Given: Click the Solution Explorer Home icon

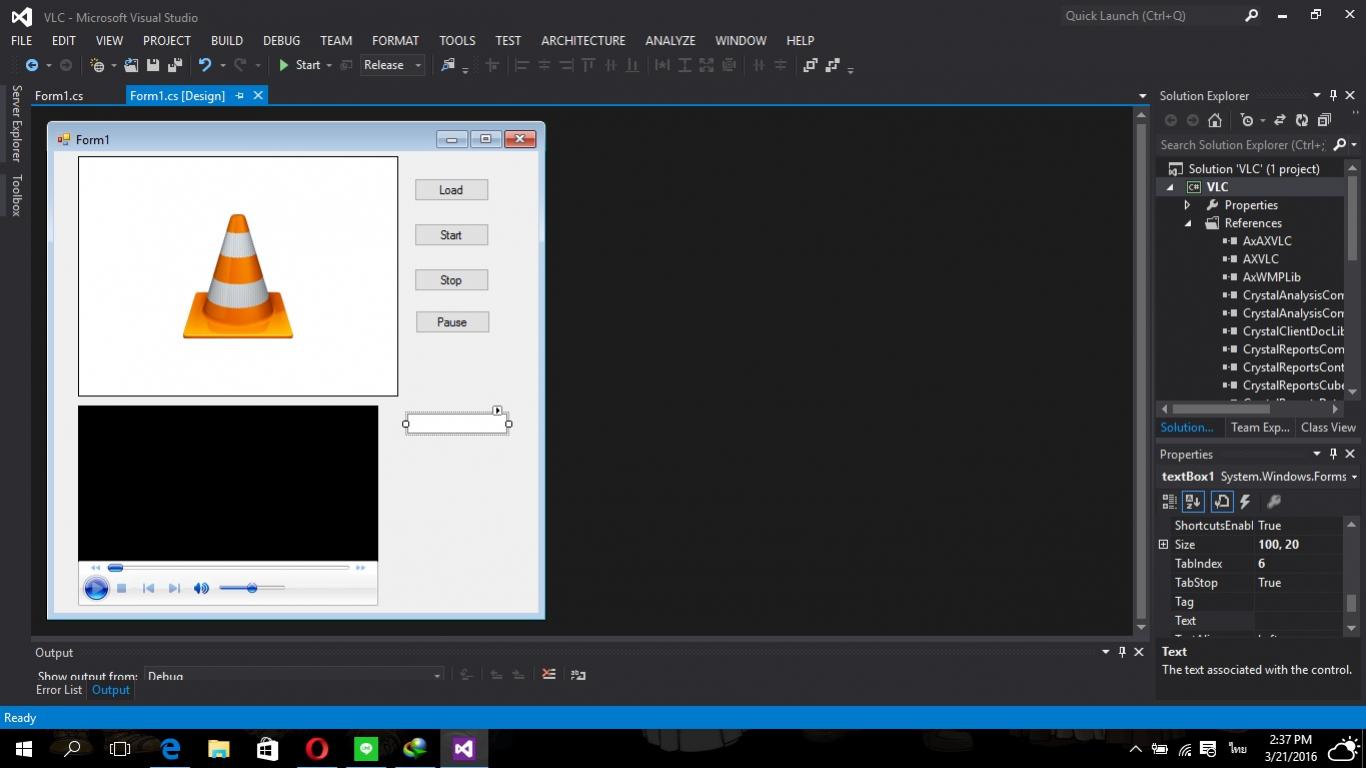Looking at the screenshot, I should (1215, 120).
